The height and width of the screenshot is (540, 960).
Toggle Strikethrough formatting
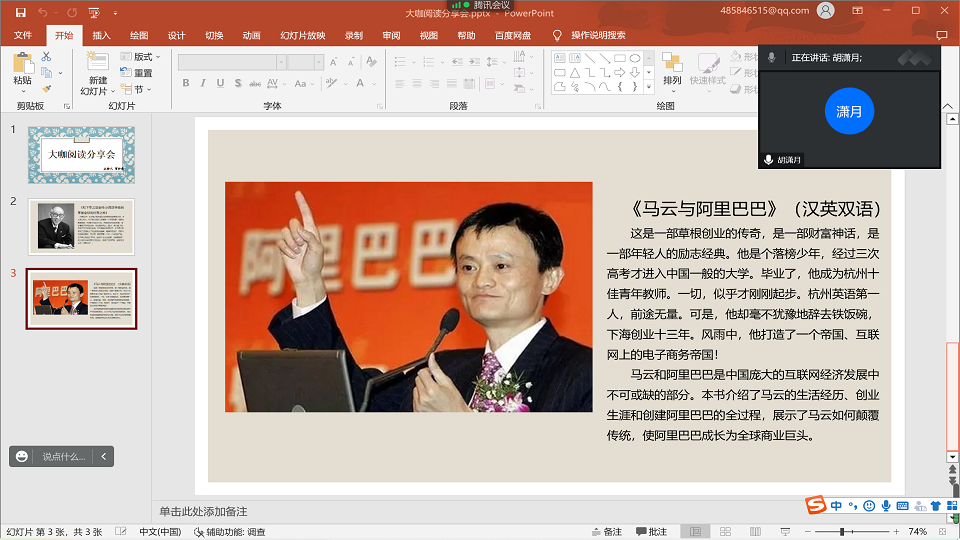click(255, 83)
